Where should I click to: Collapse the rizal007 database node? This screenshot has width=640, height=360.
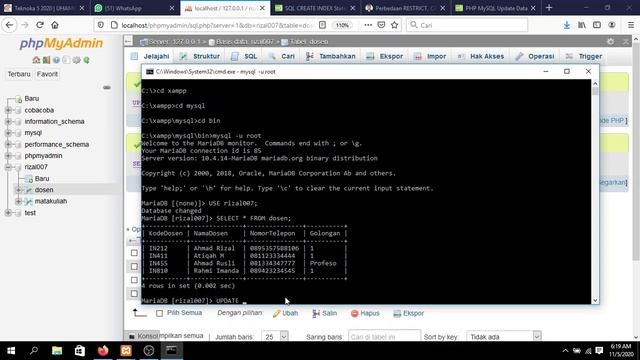pos(8,167)
